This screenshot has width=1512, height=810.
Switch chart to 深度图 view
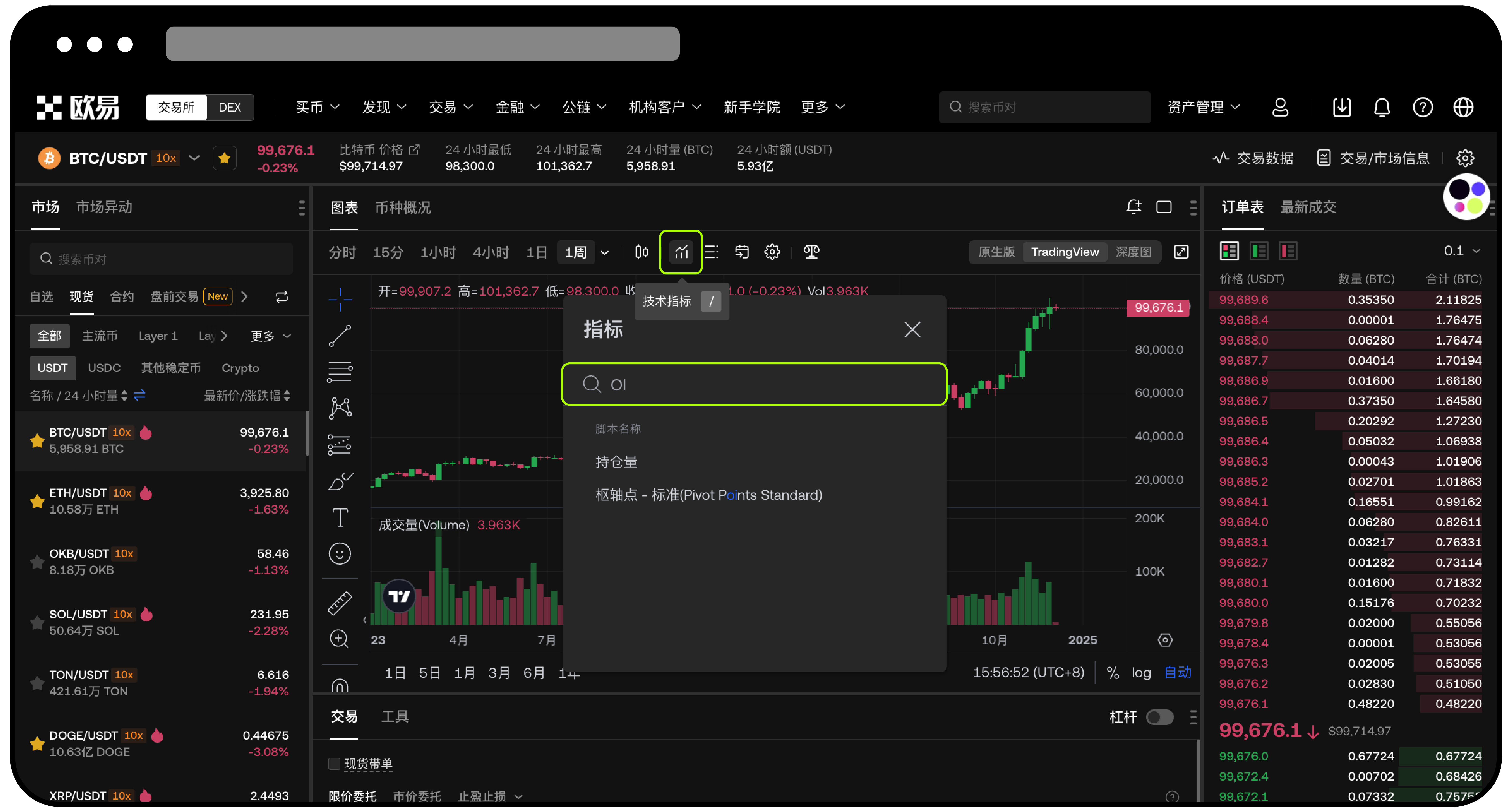coord(1134,252)
